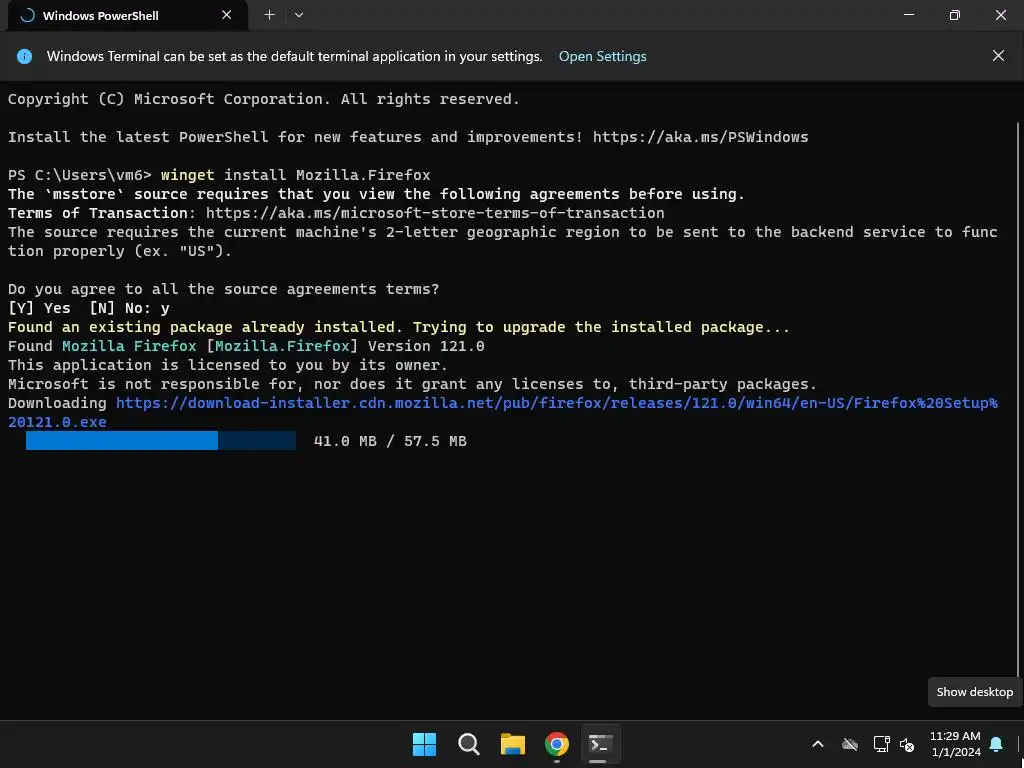This screenshot has height=768, width=1024.
Task: Close the Windows PowerShell tab
Action: coord(227,15)
